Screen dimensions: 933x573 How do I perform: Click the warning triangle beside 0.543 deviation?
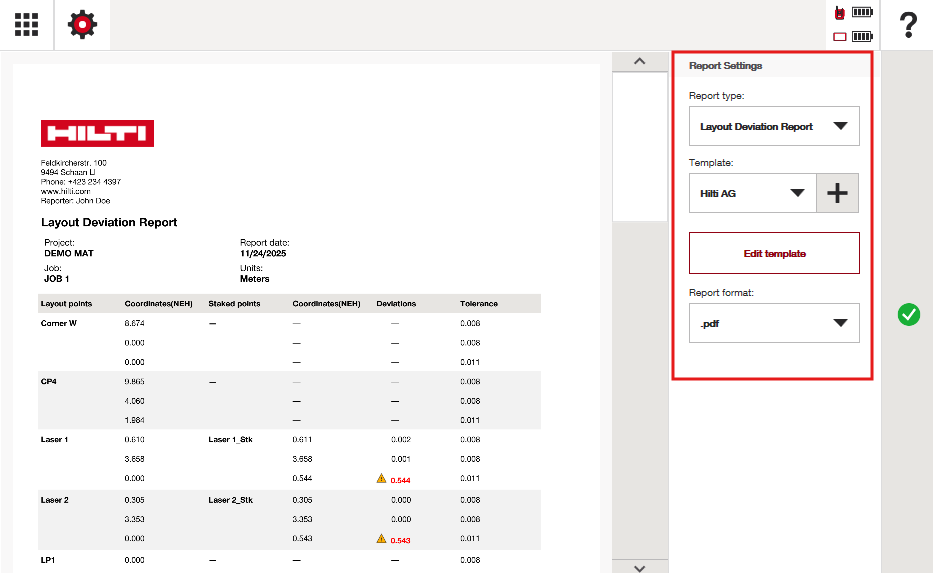381,539
